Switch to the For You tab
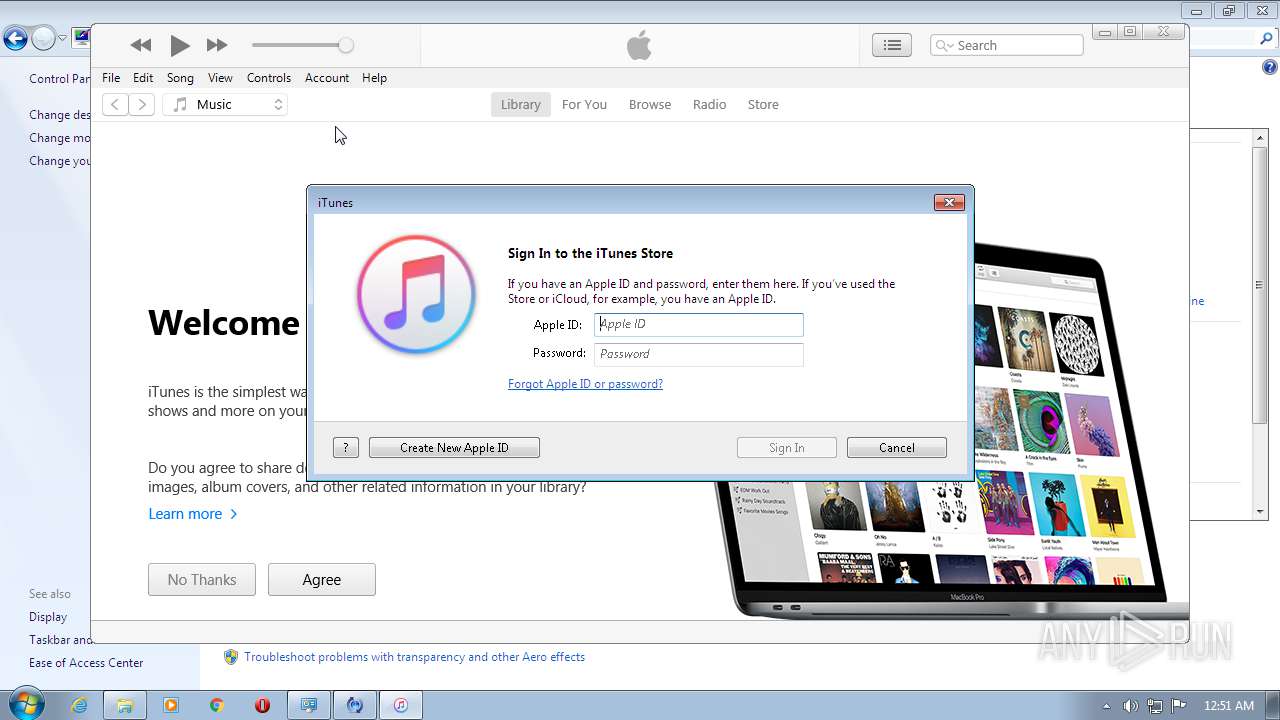This screenshot has height=720, width=1280. point(584,104)
